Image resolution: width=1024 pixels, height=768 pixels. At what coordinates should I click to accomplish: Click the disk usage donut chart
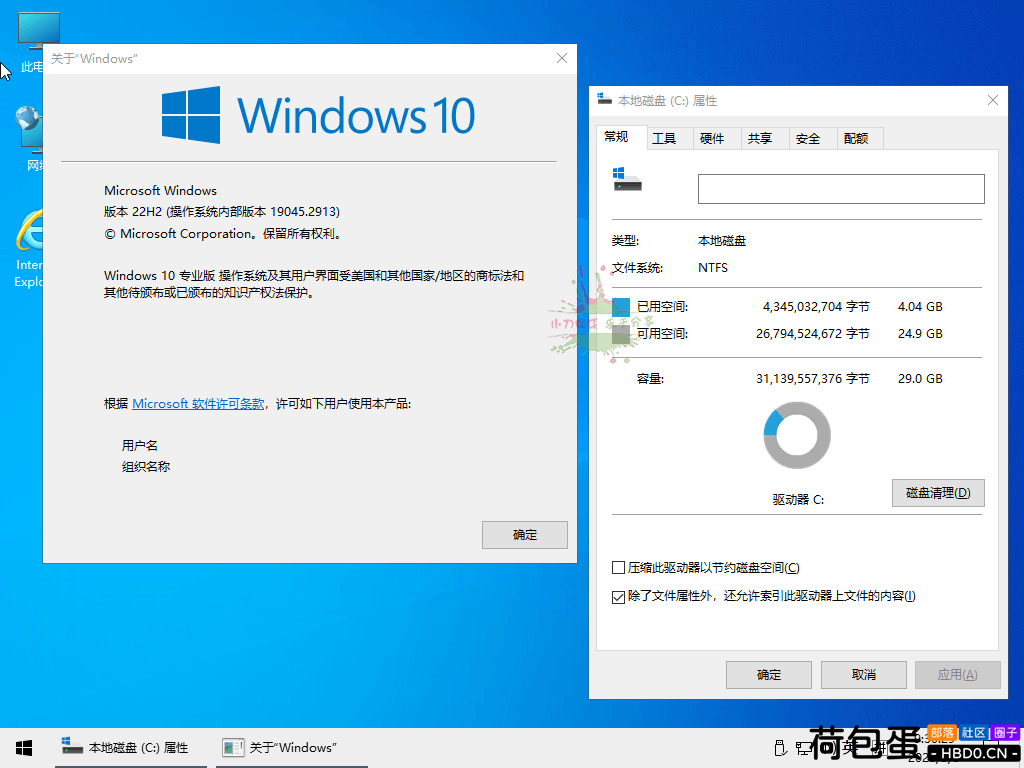coord(797,435)
